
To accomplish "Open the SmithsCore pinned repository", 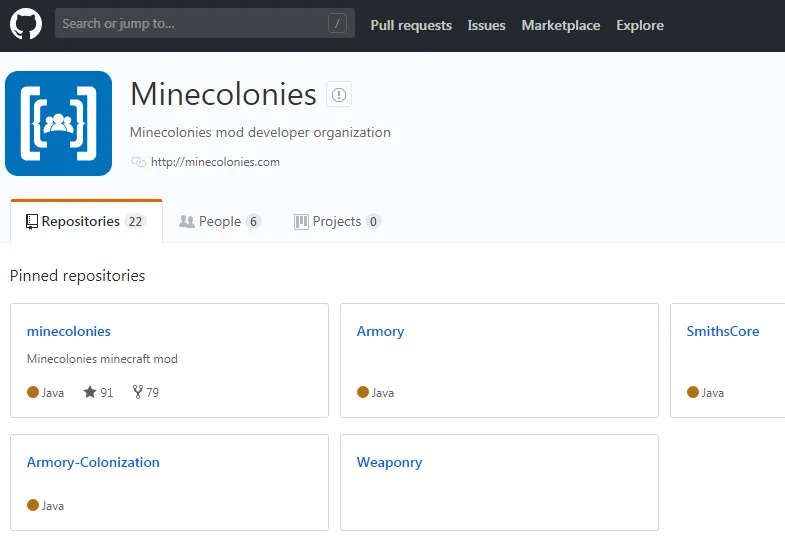I will pyautogui.click(x=722, y=331).
